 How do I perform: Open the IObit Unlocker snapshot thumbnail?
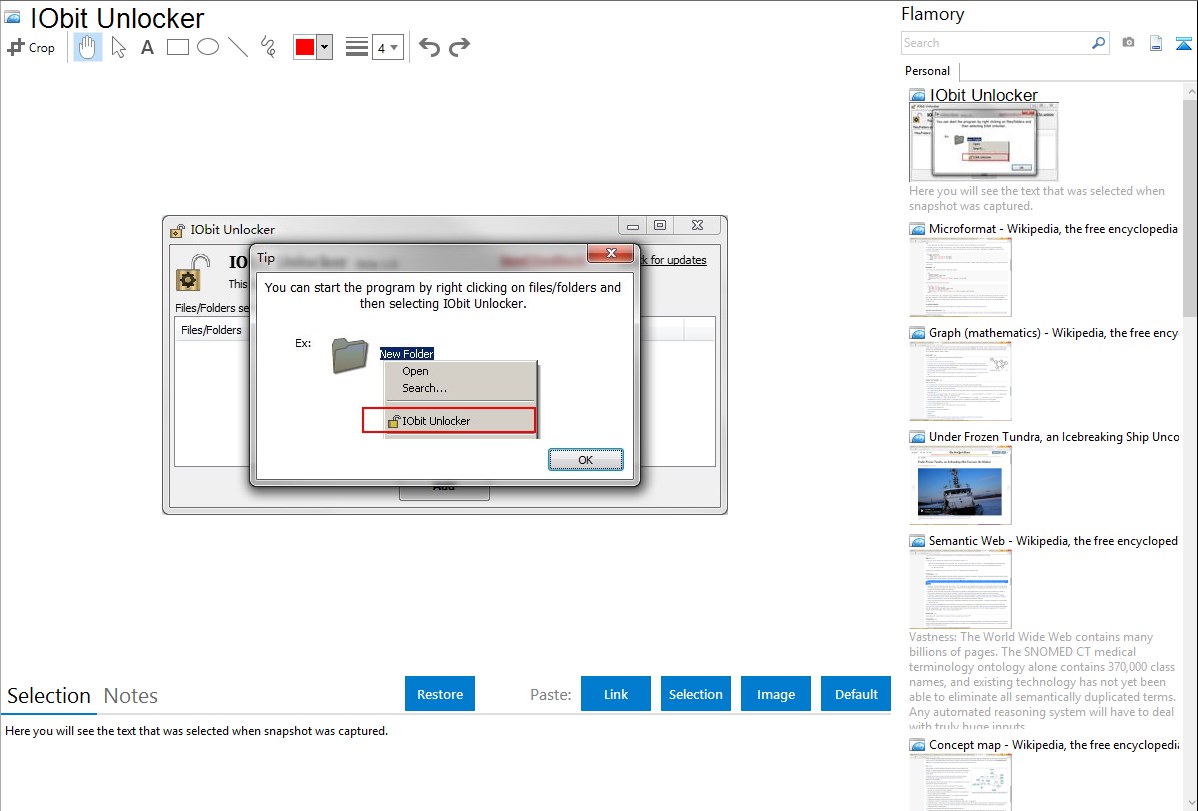pos(983,142)
